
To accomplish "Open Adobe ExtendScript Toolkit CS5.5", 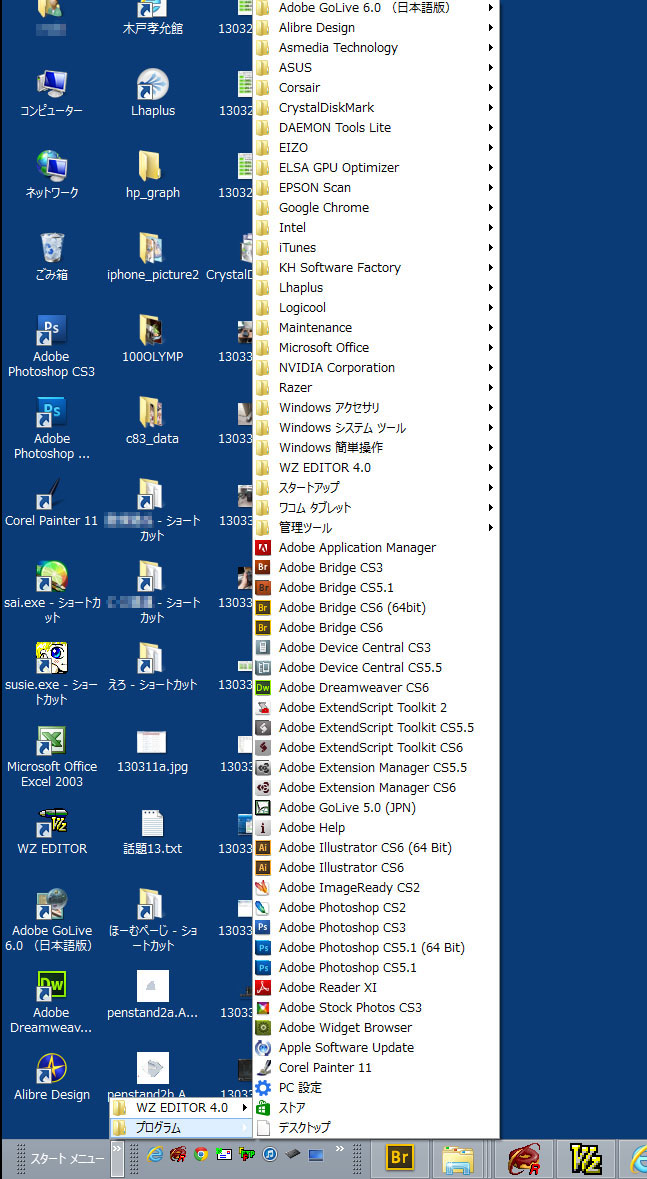I will click(376, 728).
